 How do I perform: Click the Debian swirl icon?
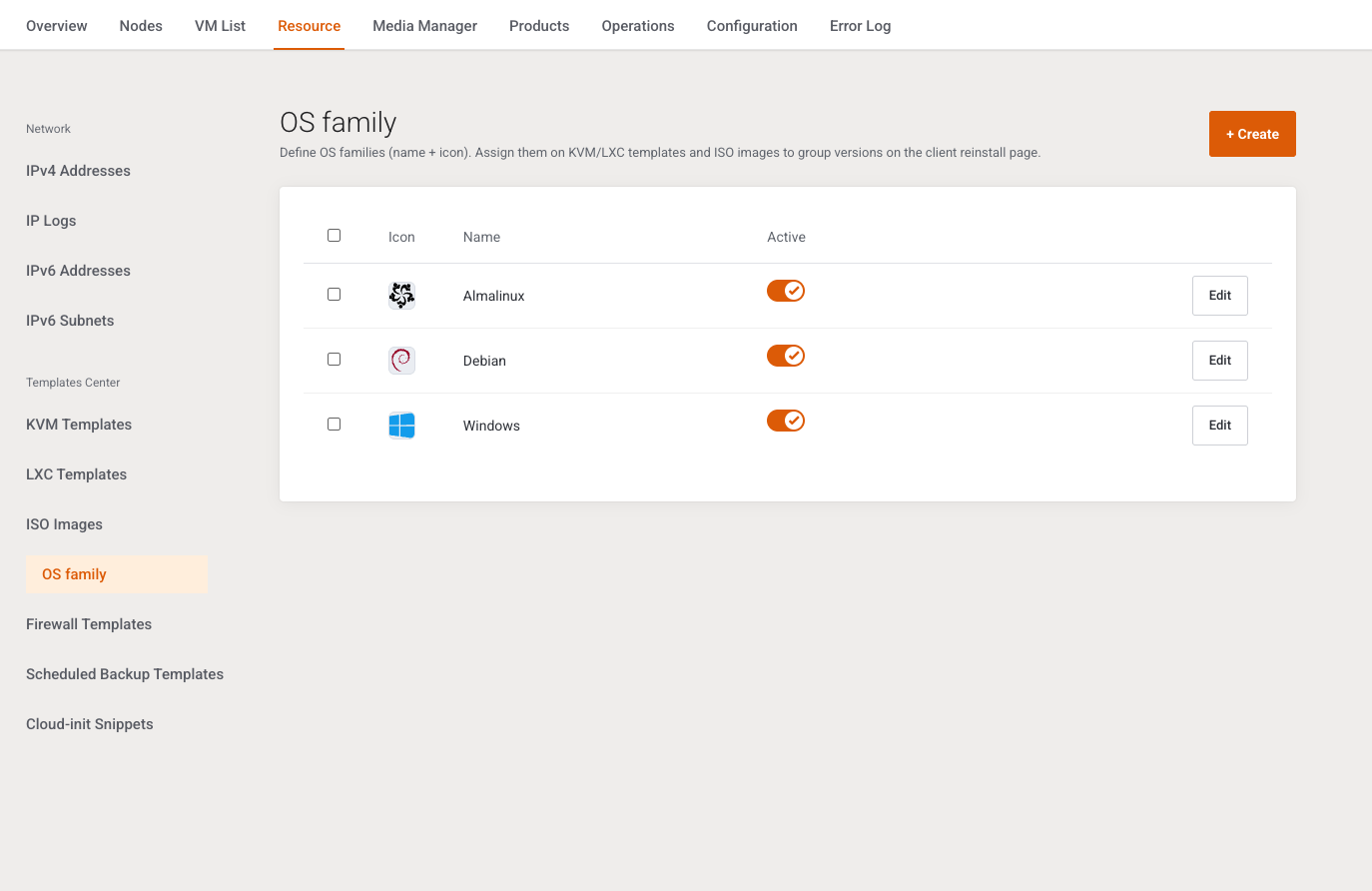401,361
